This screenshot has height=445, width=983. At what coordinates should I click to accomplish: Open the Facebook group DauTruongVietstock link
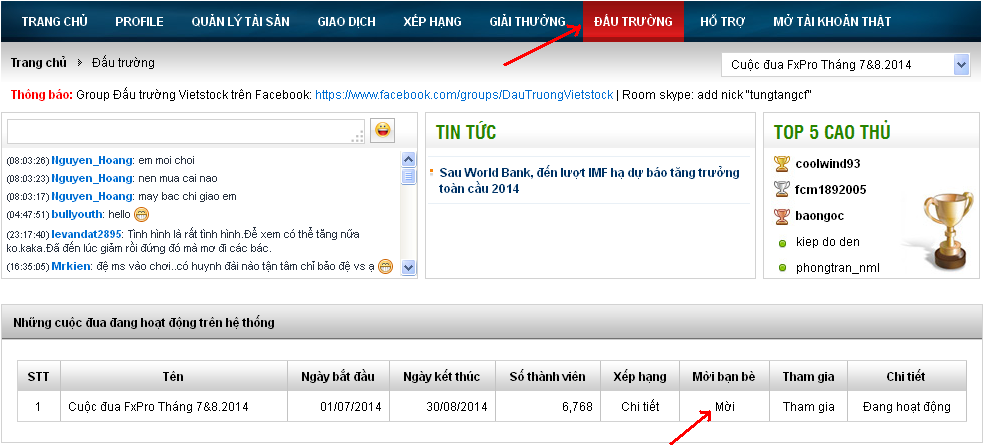(464, 95)
